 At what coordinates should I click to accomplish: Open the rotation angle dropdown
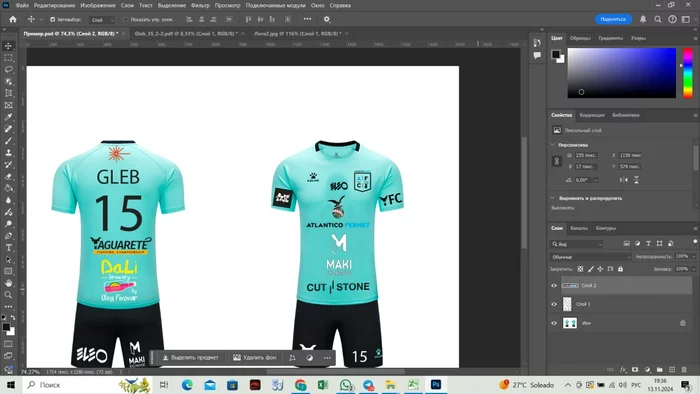click(x=596, y=180)
